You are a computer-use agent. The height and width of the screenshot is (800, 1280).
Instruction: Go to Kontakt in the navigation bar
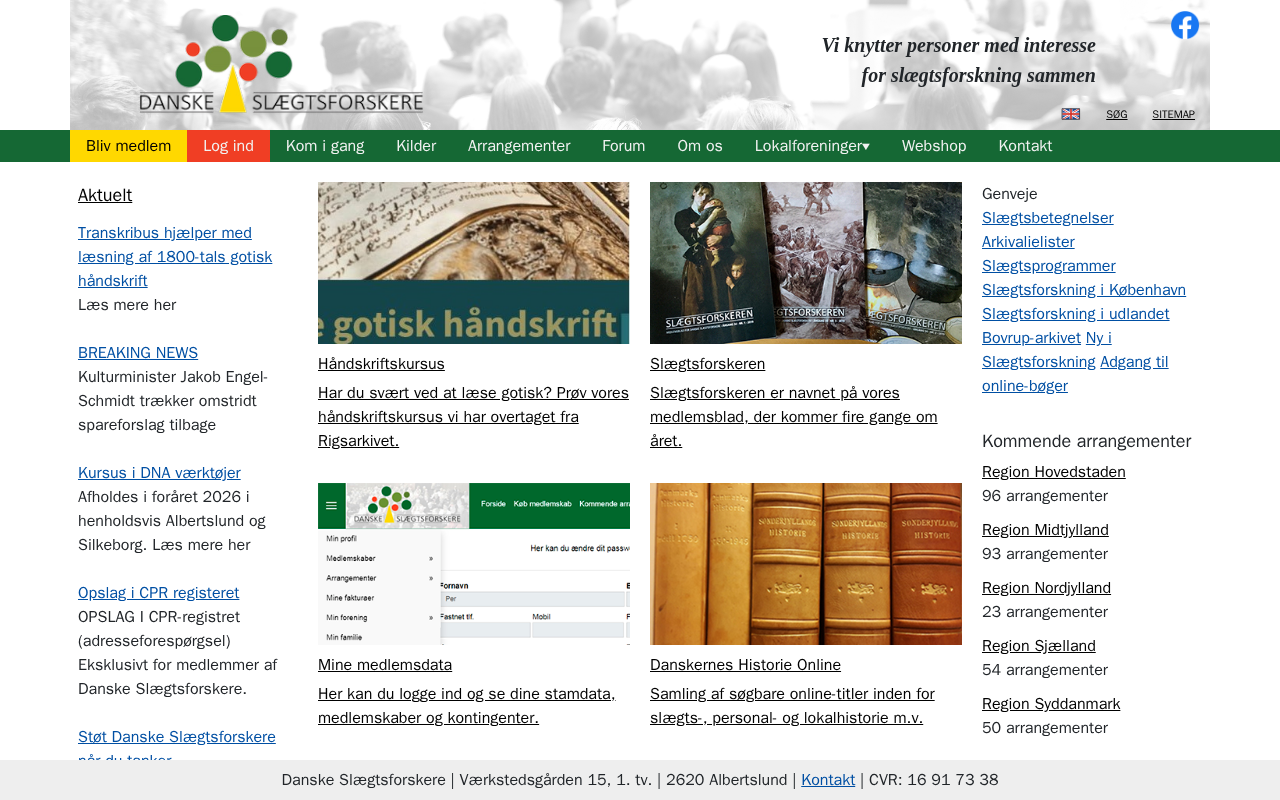(x=1025, y=146)
